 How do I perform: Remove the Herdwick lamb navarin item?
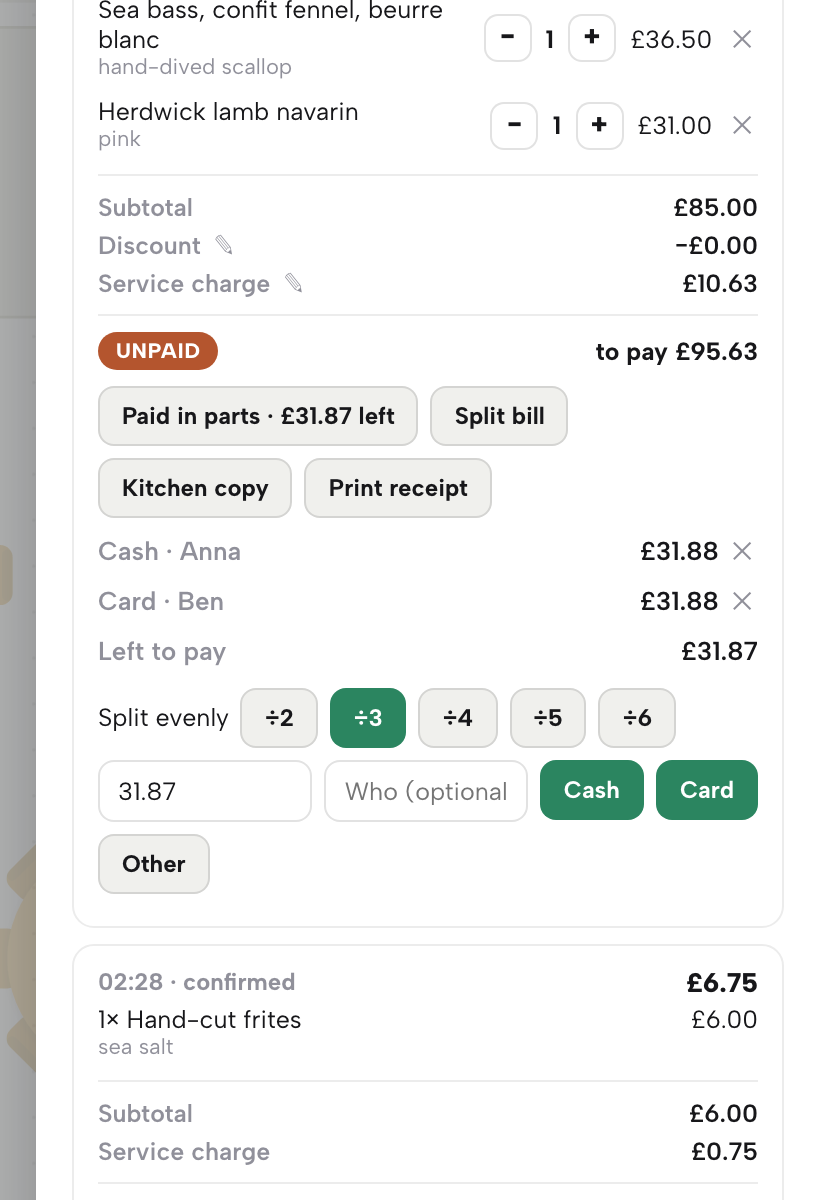[x=742, y=125]
